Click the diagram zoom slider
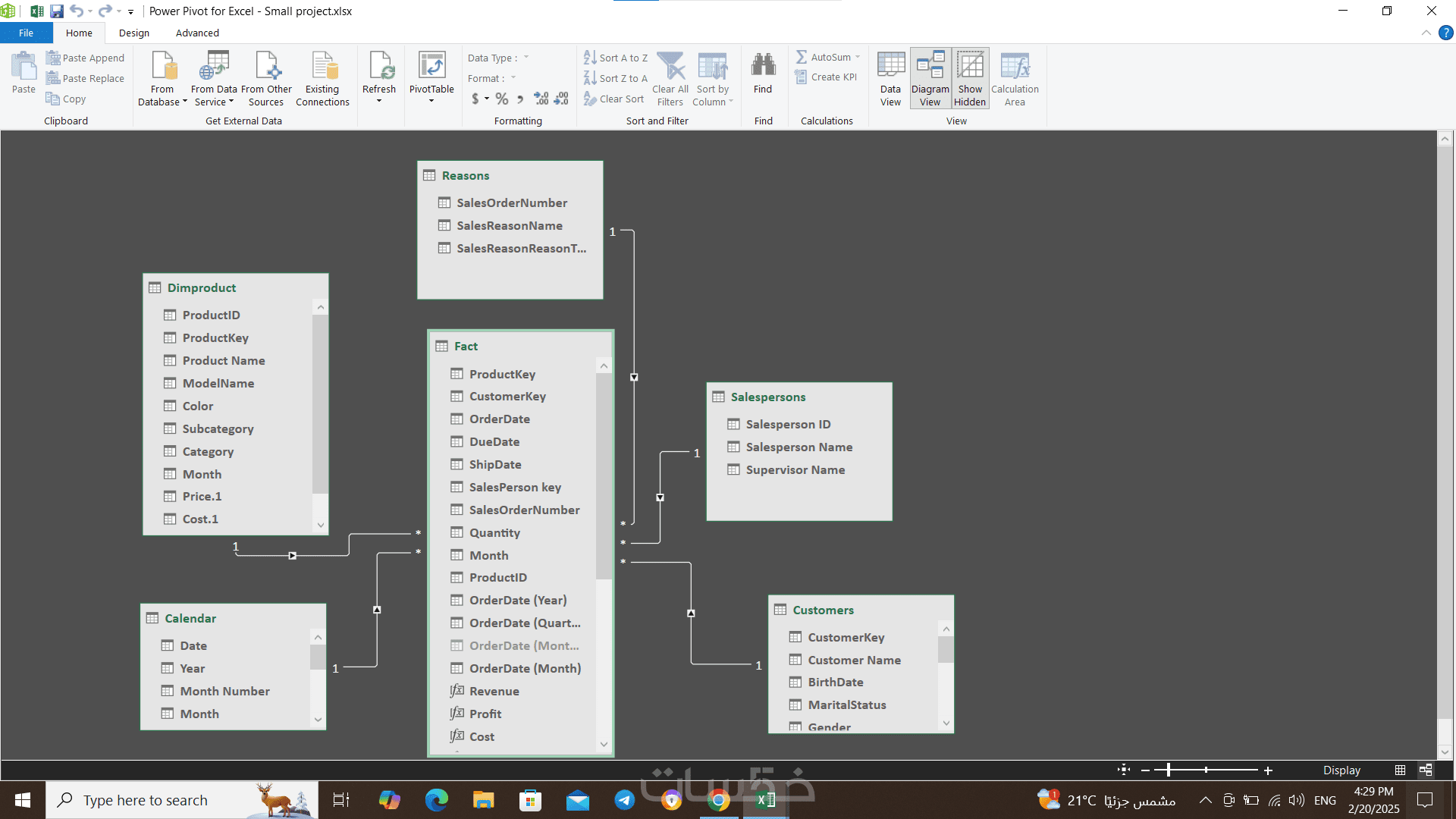1456x819 pixels. point(1169,770)
